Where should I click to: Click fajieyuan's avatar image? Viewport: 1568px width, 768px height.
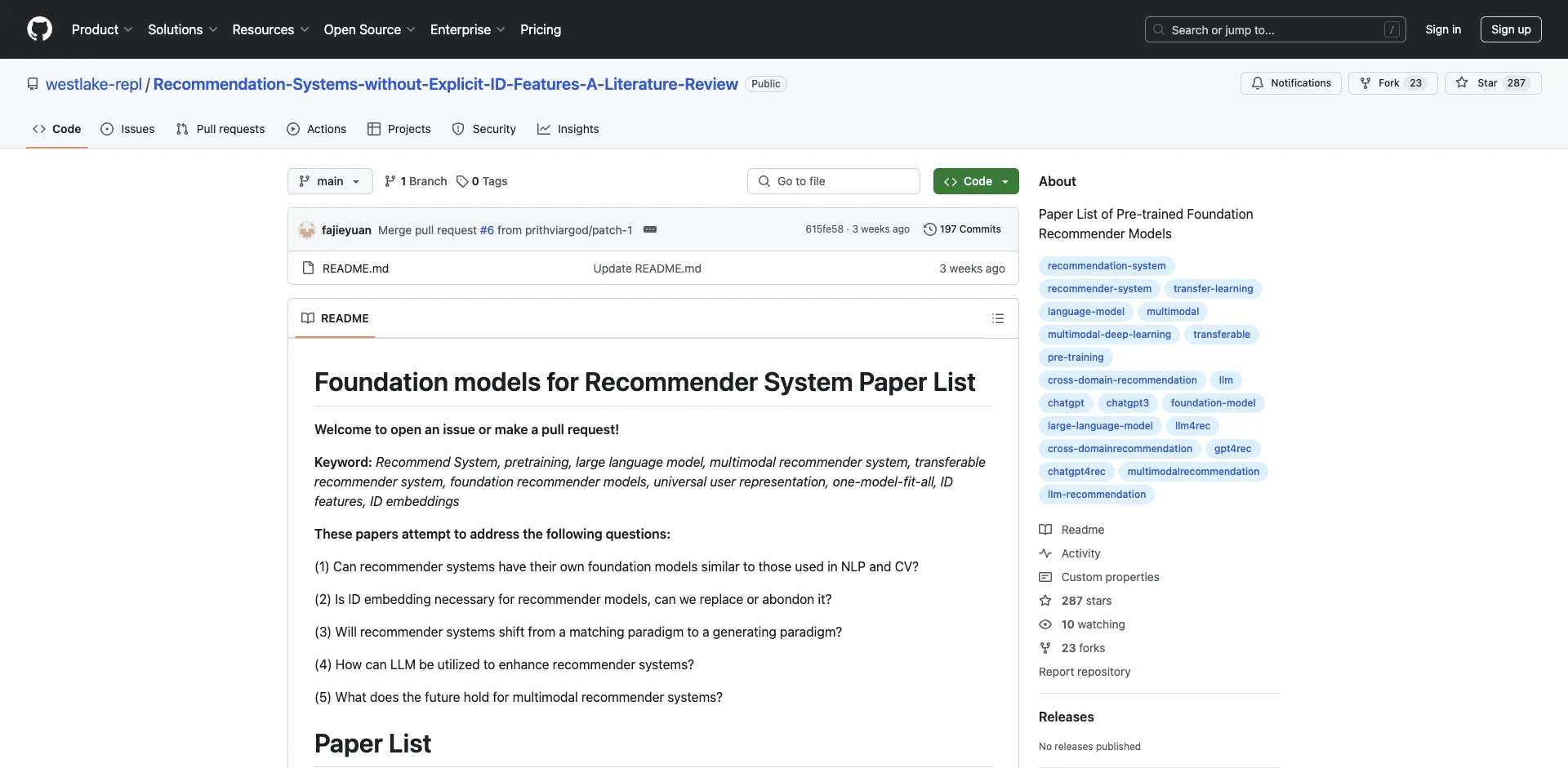pyautogui.click(x=307, y=230)
